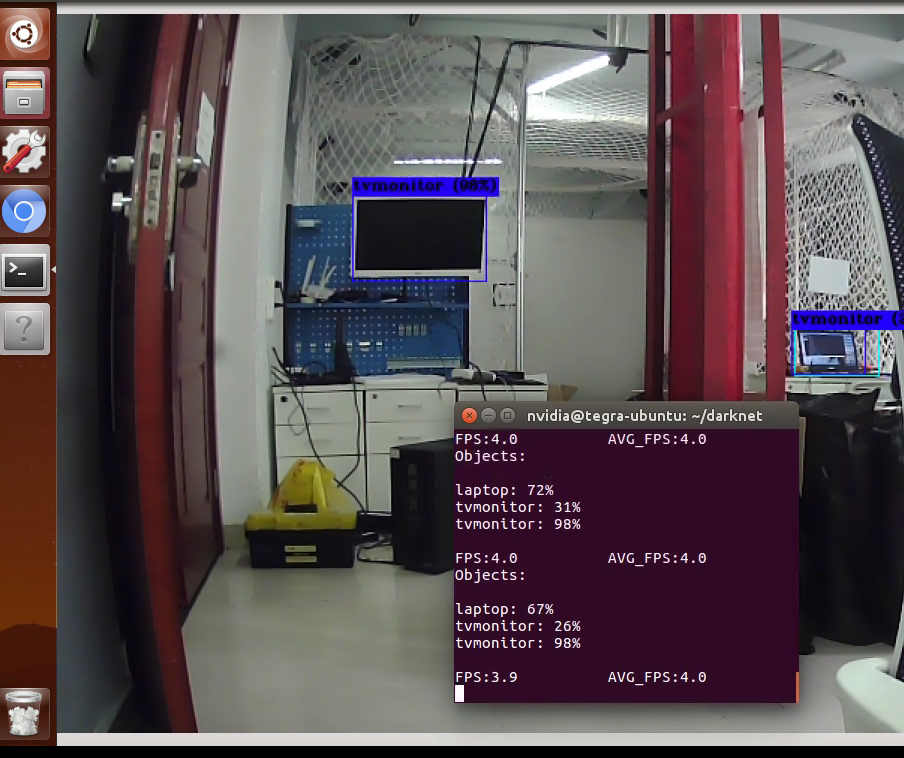904x758 pixels.
Task: Click the 'laptop: 67%' terminal line
Action: (x=504, y=609)
